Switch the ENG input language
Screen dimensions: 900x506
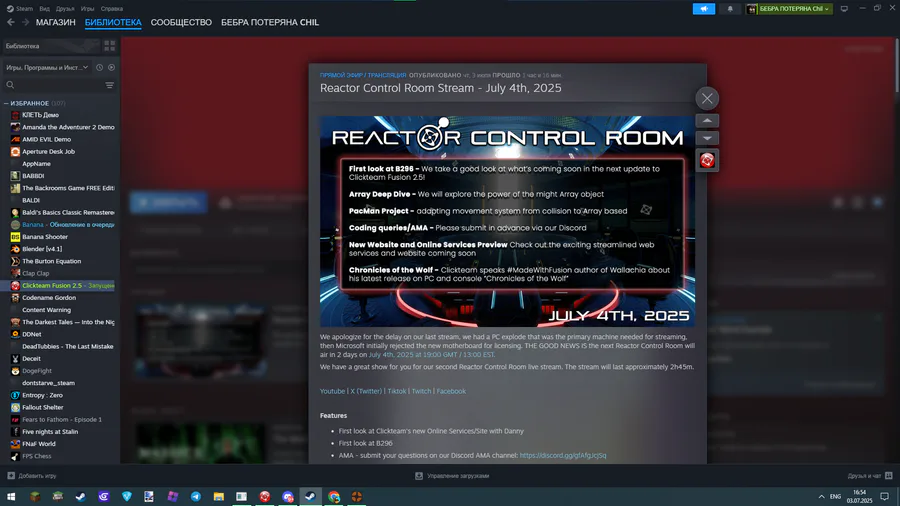point(835,496)
